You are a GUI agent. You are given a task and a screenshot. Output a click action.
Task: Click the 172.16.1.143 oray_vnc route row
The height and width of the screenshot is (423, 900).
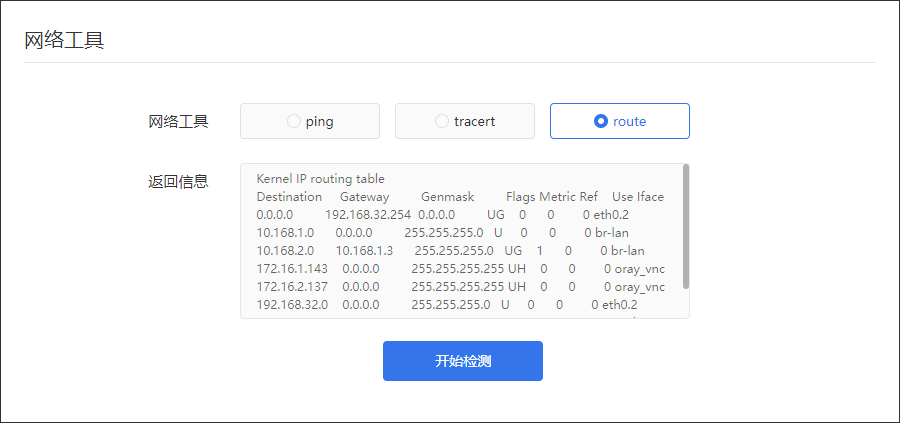[x=461, y=269]
